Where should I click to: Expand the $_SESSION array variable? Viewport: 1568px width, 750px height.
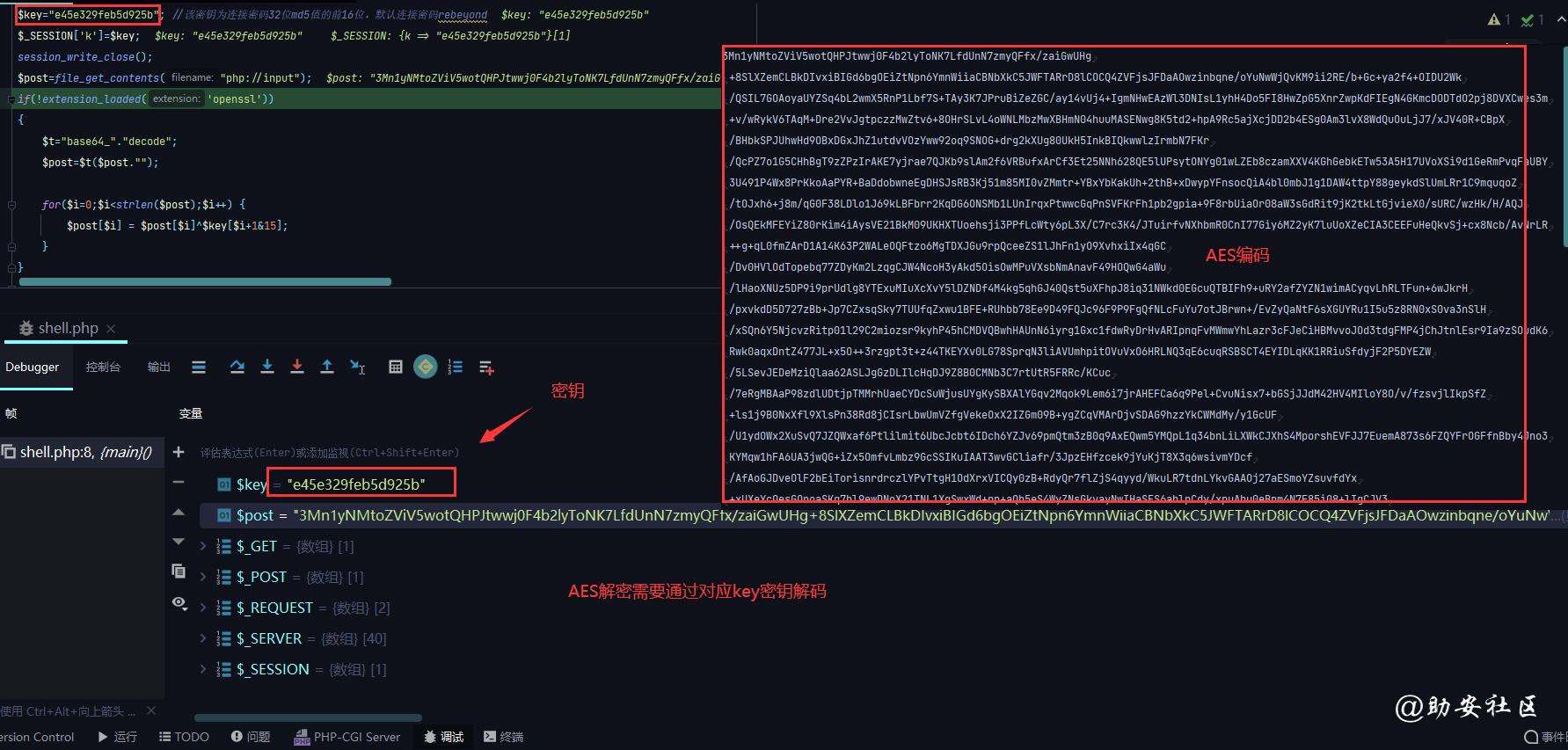(x=203, y=669)
